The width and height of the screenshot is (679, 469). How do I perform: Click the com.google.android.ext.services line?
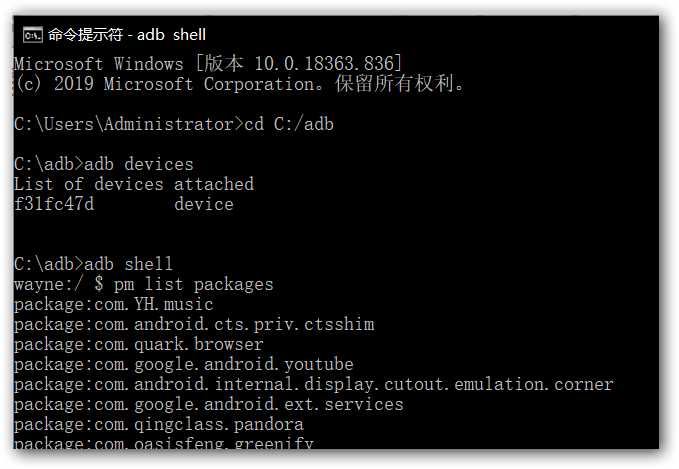pos(209,404)
